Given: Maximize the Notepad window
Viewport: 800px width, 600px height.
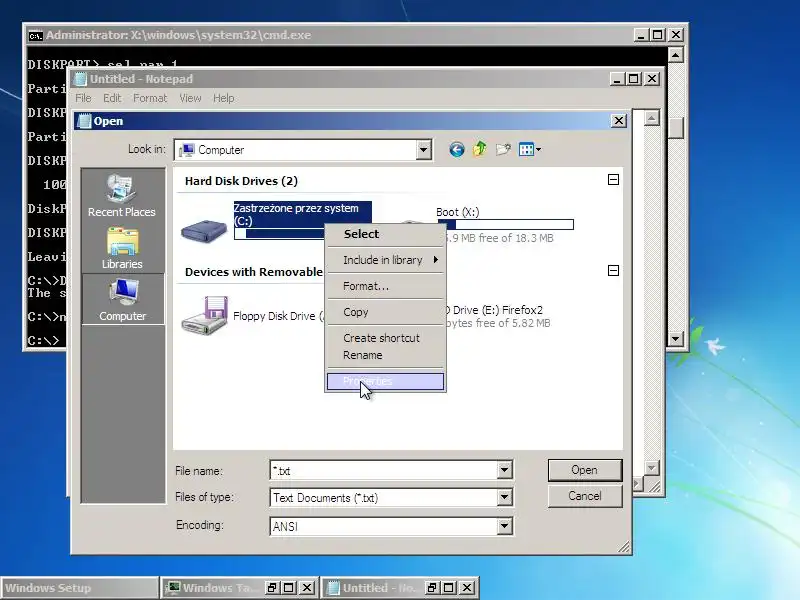Looking at the screenshot, I should 634,79.
